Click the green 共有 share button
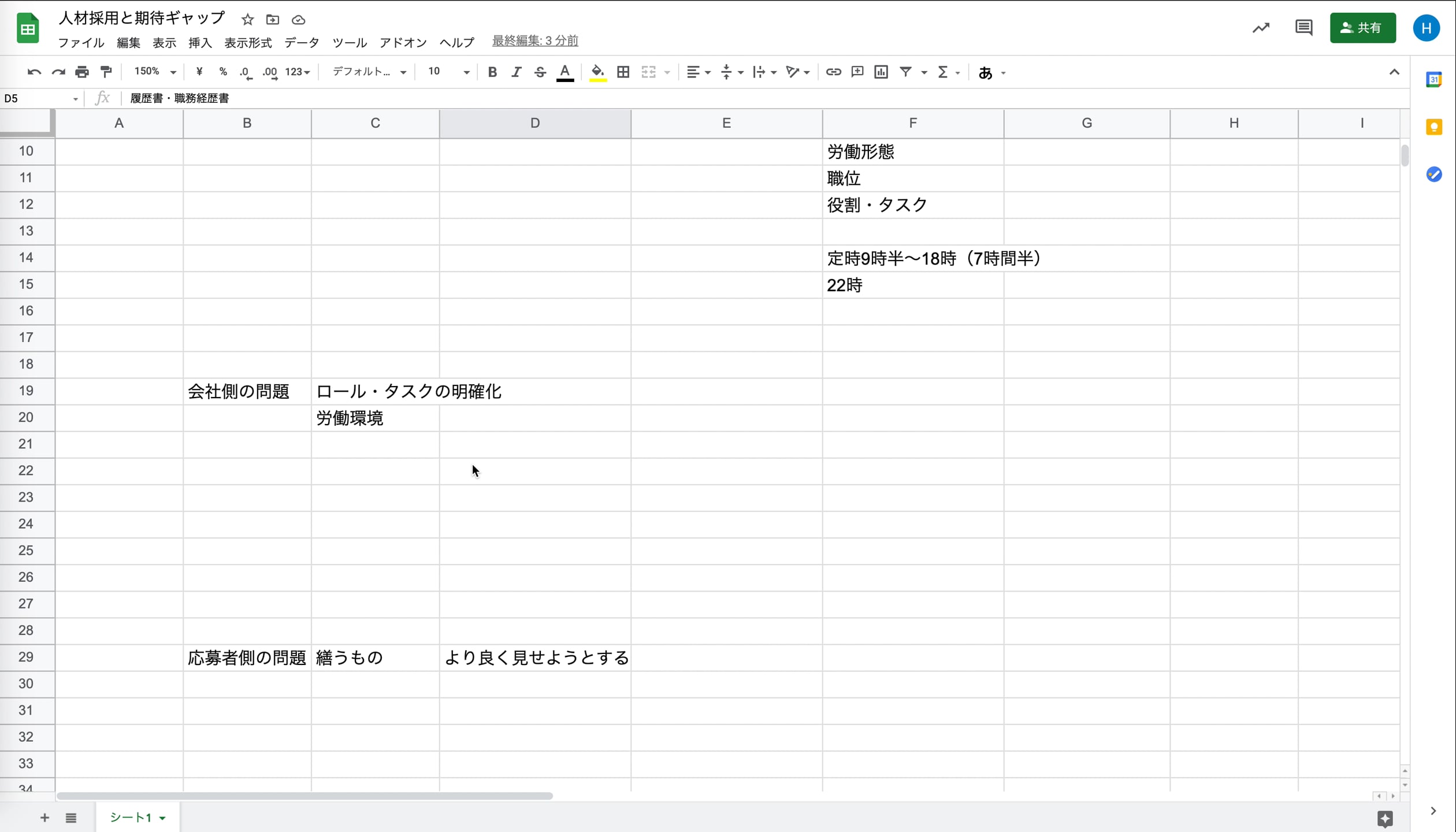Image resolution: width=1456 pixels, height=832 pixels. (x=1362, y=27)
